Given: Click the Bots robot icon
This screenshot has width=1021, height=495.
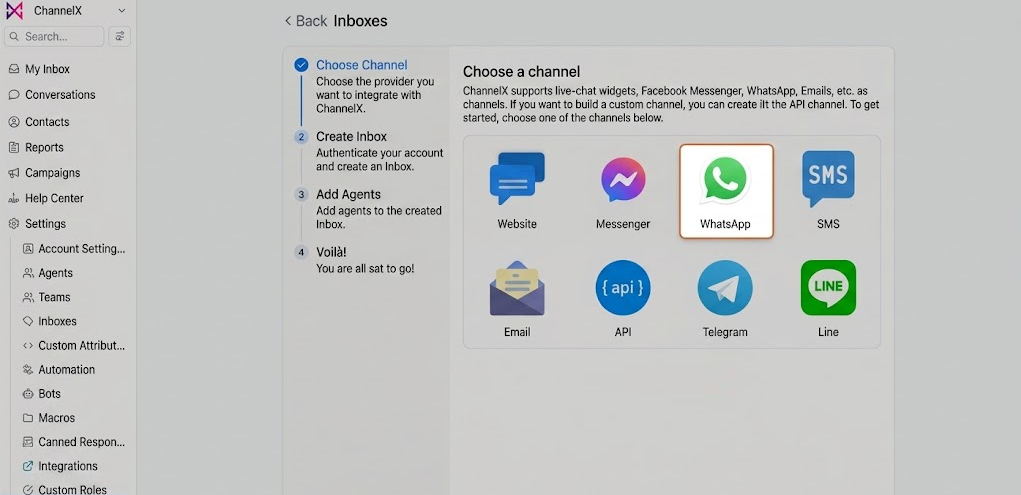Looking at the screenshot, I should (x=28, y=393).
